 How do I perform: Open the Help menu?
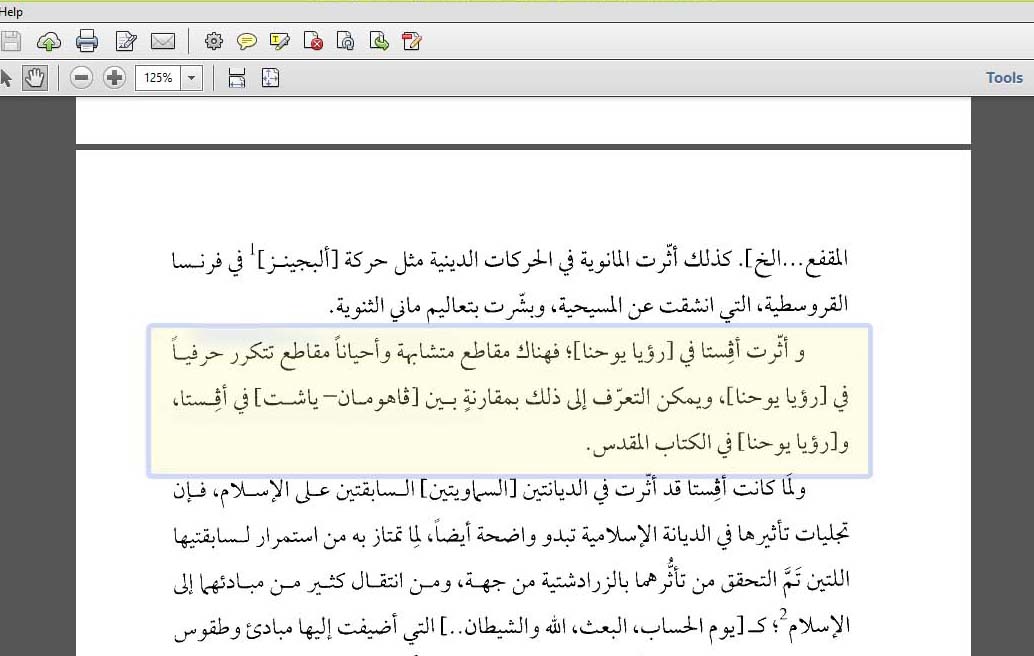pyautogui.click(x=11, y=12)
